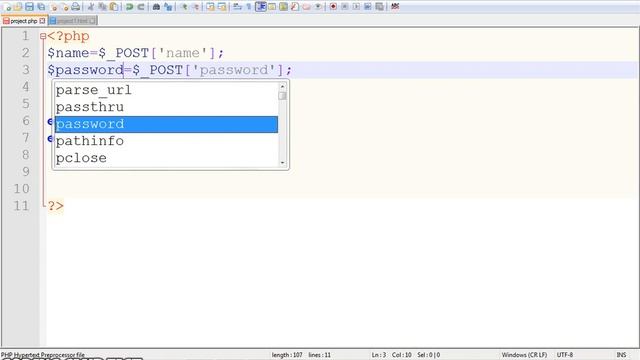Screen dimensions: 640x360
Task: Click the UTF-8 encoding status entry
Action: click(565, 355)
